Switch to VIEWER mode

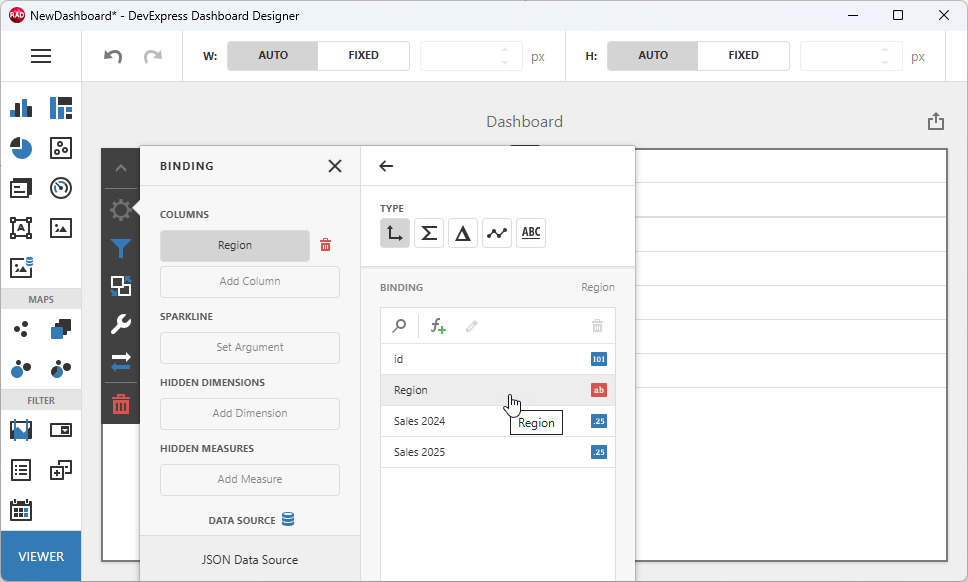pos(40,556)
